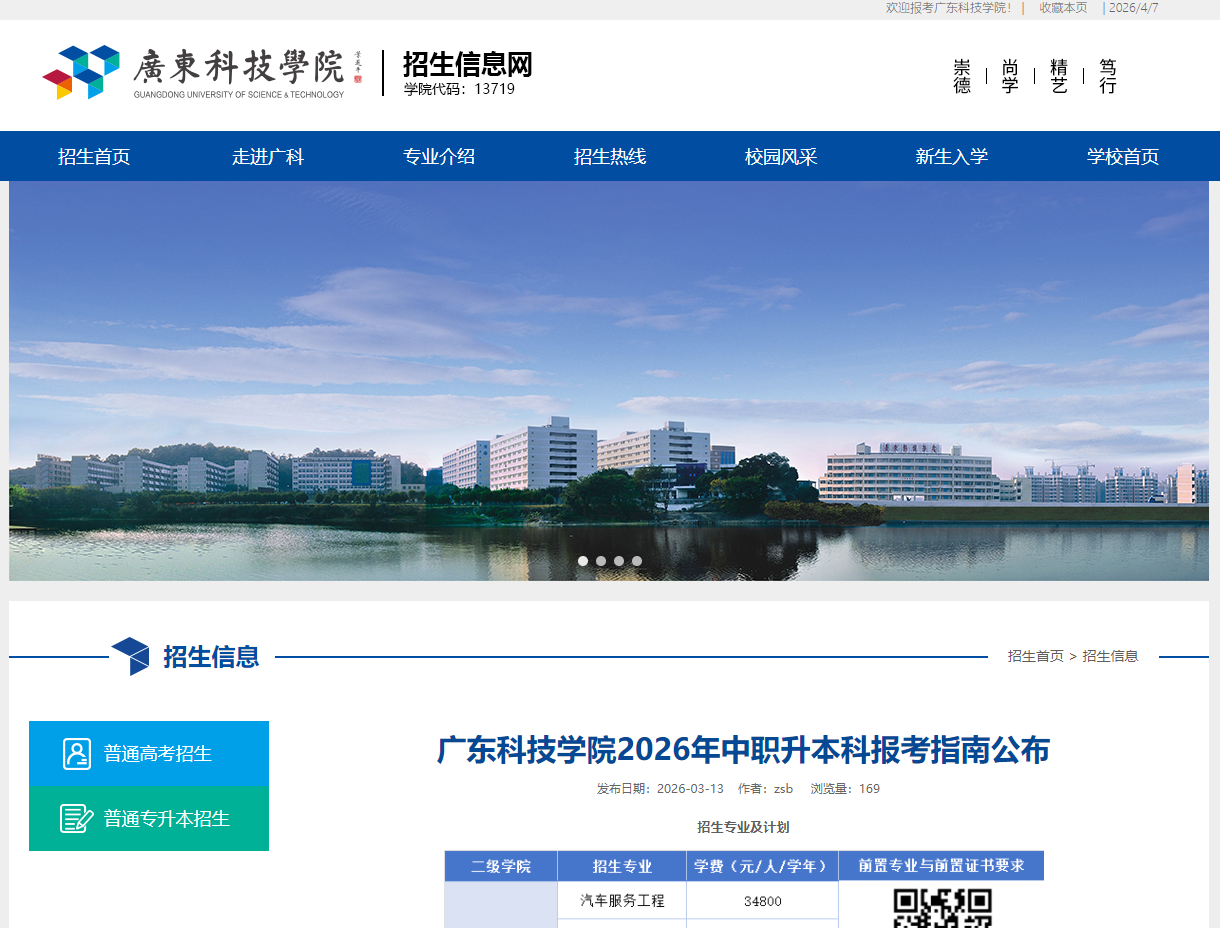The width and height of the screenshot is (1220, 928).
Task: Open the 招生首页 menu item
Action: click(96, 156)
